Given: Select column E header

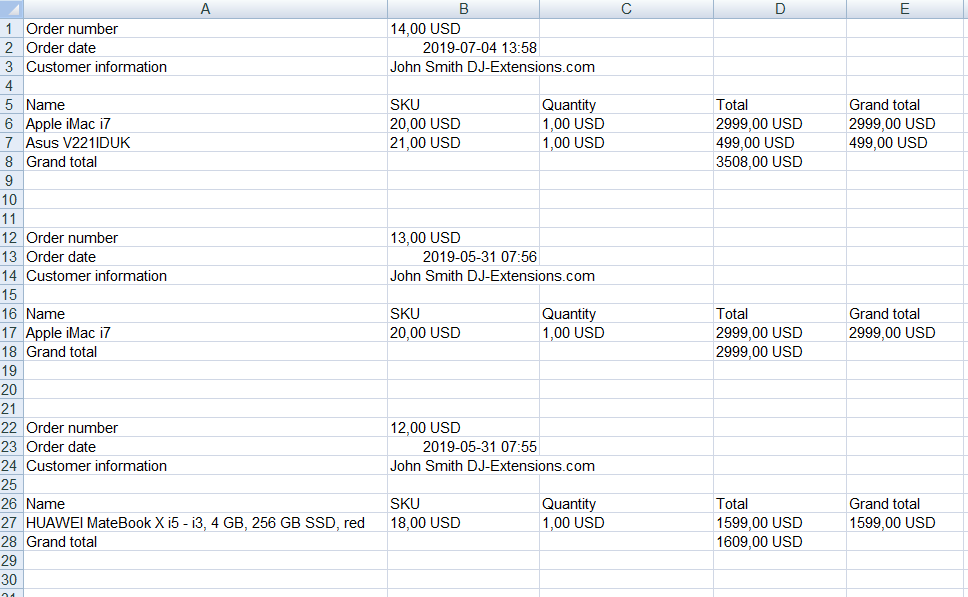Looking at the screenshot, I should [904, 9].
